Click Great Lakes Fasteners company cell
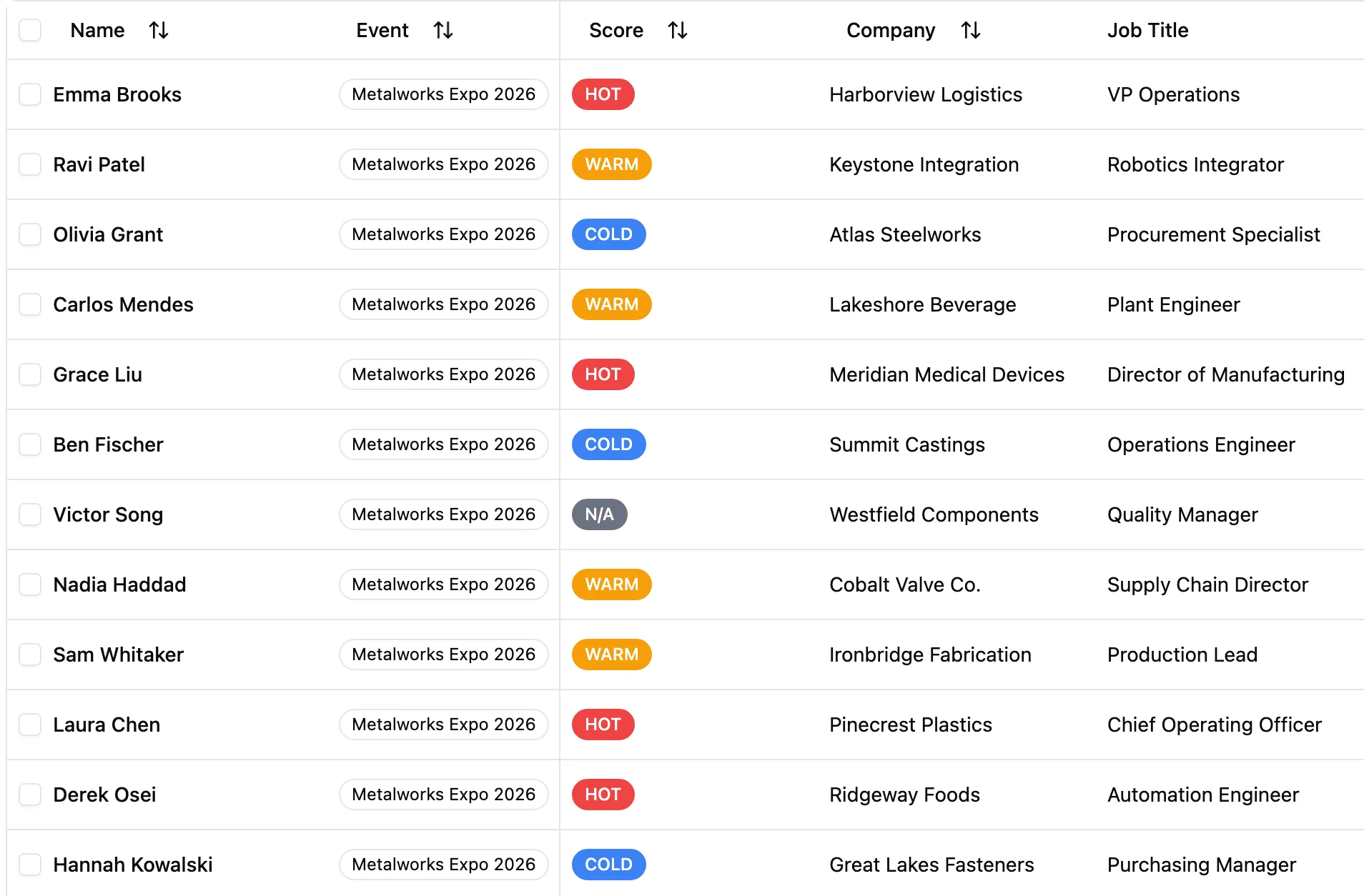This screenshot has height=896, width=1364. [x=931, y=865]
